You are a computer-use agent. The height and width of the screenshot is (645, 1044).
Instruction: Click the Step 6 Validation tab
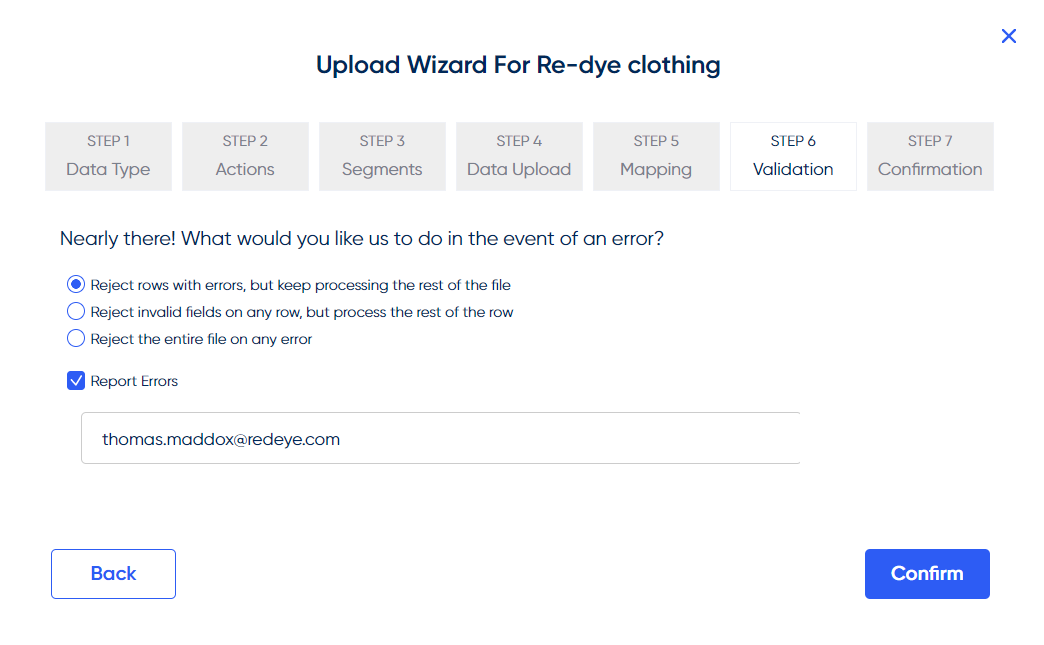pos(793,156)
